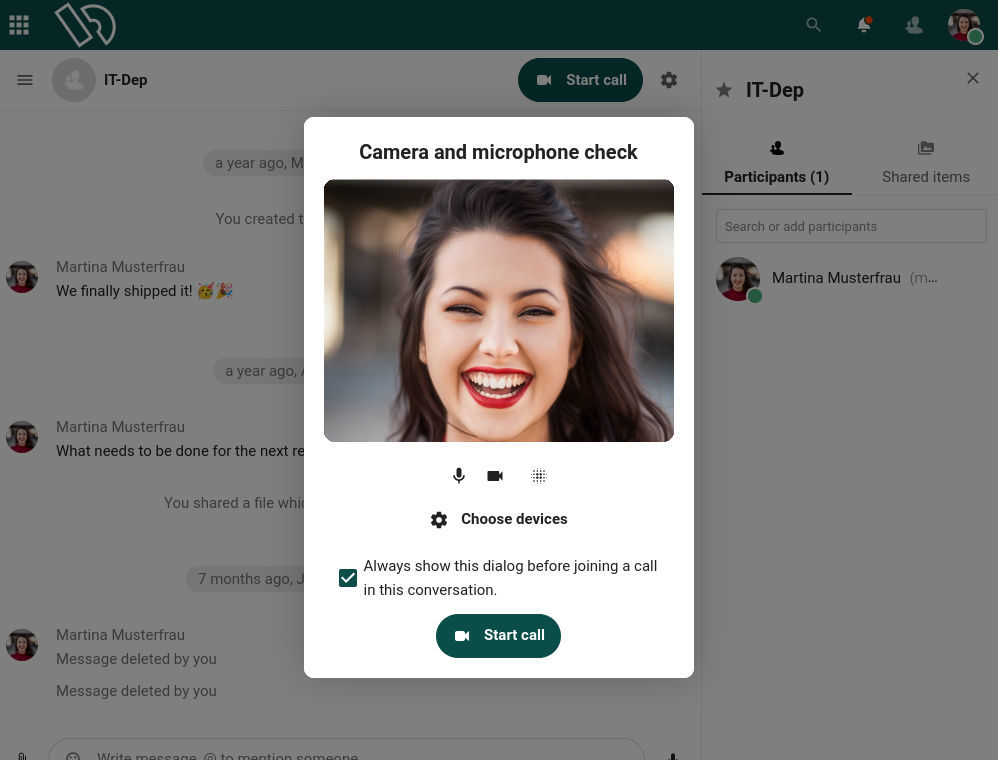Close the right sidebar panel
Screen dimensions: 998x760
[x=972, y=78]
